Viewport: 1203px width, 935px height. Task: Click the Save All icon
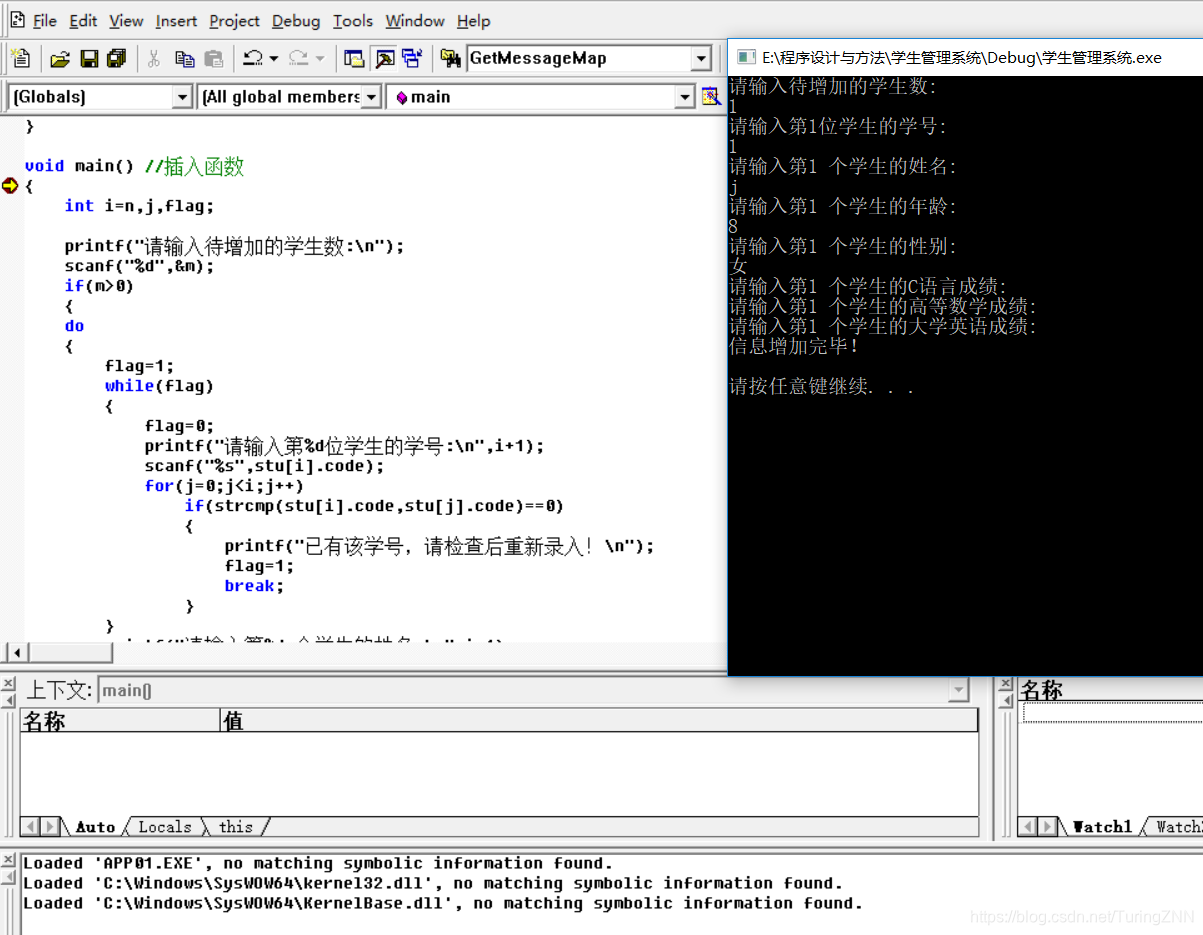(117, 58)
